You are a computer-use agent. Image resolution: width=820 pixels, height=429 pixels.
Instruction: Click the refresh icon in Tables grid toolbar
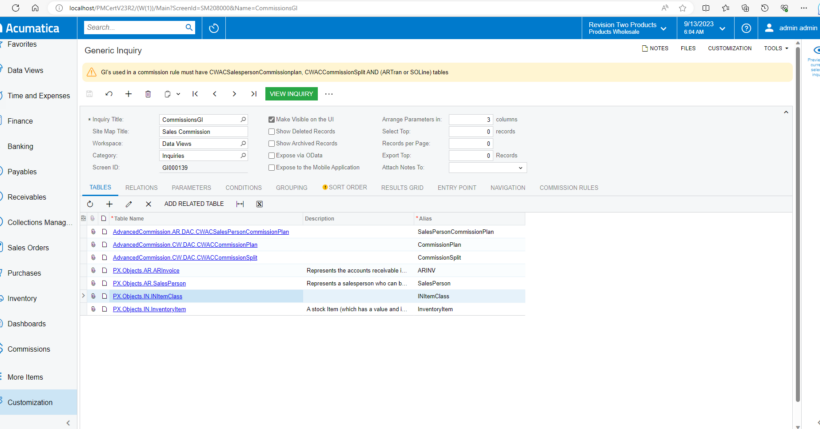(90, 204)
